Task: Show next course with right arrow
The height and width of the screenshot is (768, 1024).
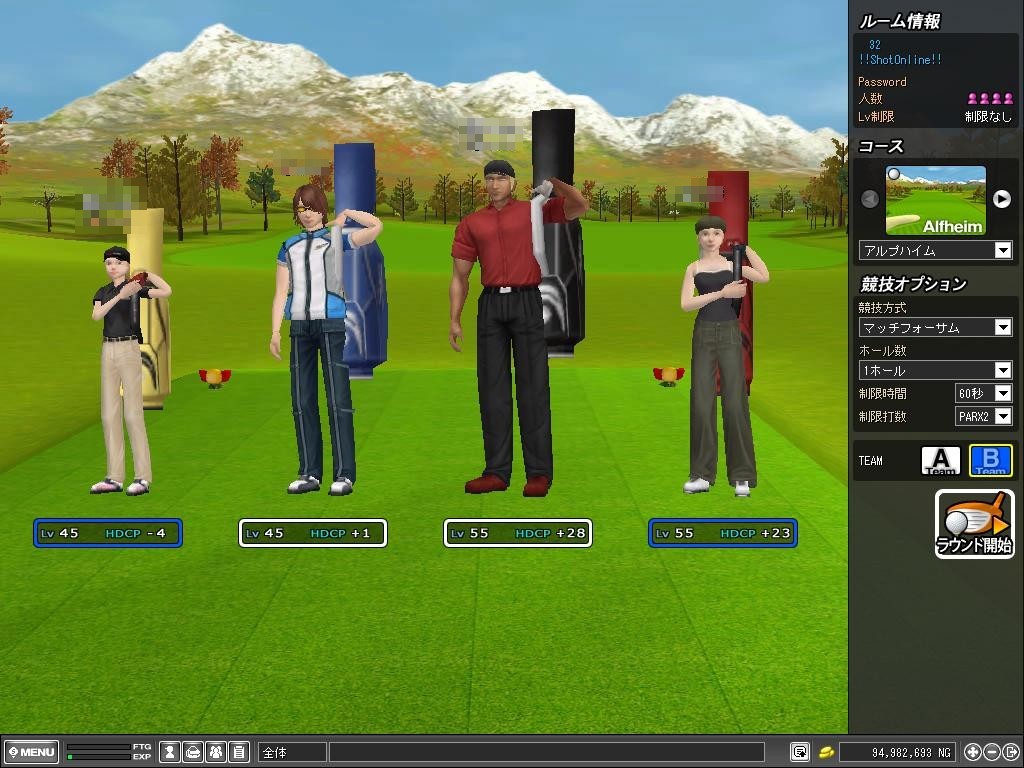Action: 1001,199
